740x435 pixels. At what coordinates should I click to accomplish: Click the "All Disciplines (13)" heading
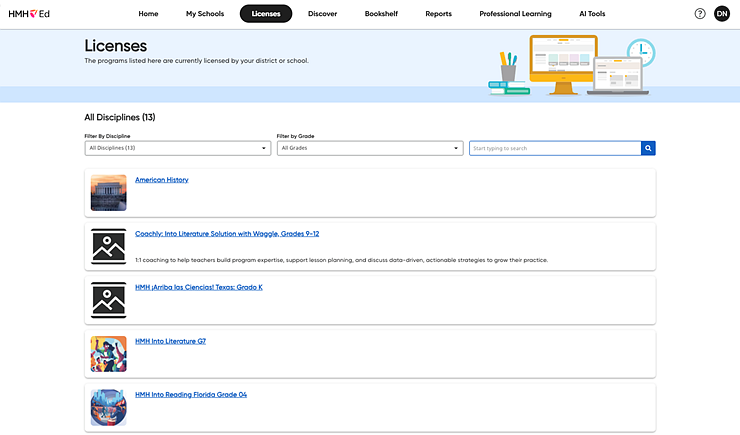pos(120,117)
